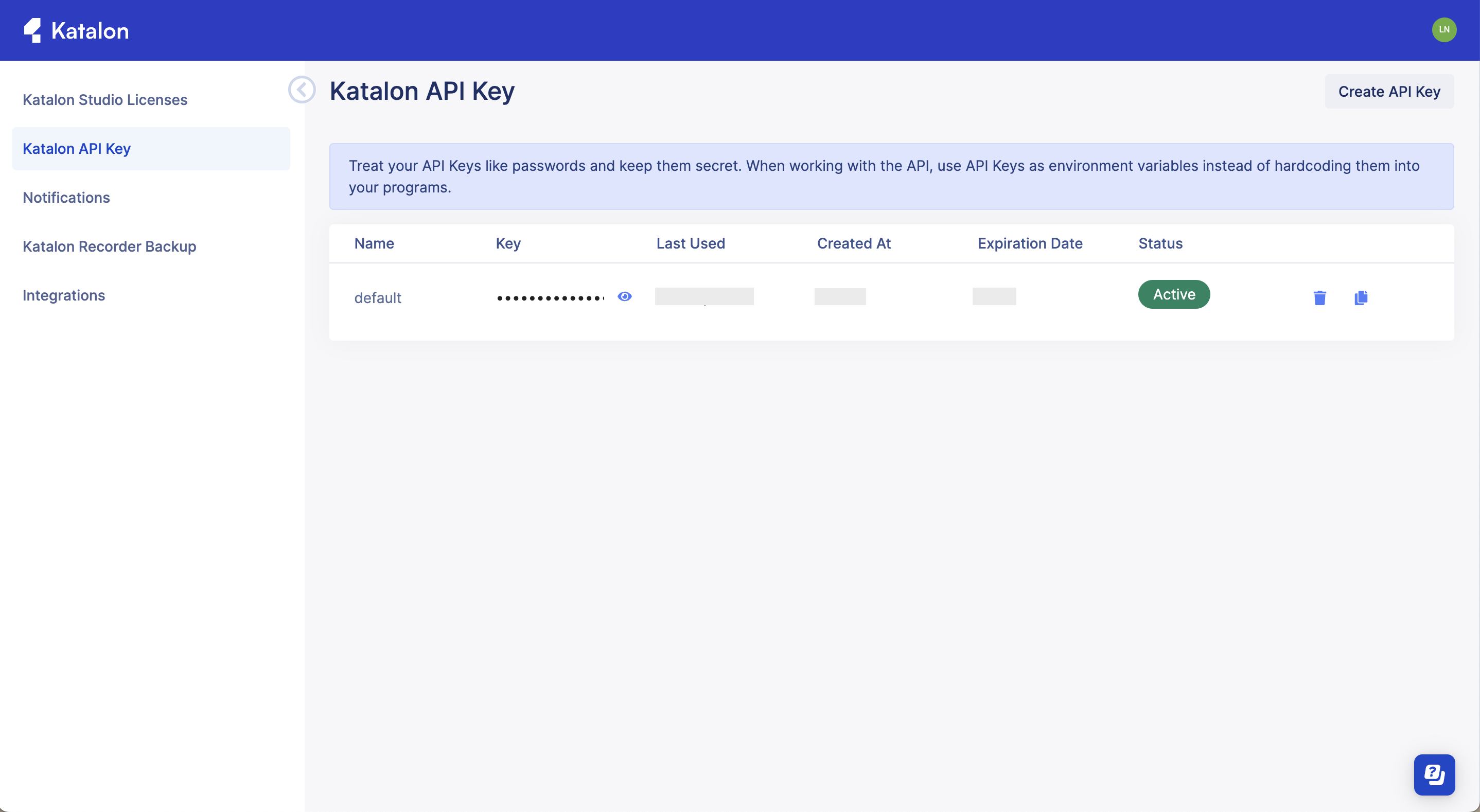Select the highlighted Katalon API Key sidebar entry
Viewport: 1480px width, 812px height.
coord(76,148)
